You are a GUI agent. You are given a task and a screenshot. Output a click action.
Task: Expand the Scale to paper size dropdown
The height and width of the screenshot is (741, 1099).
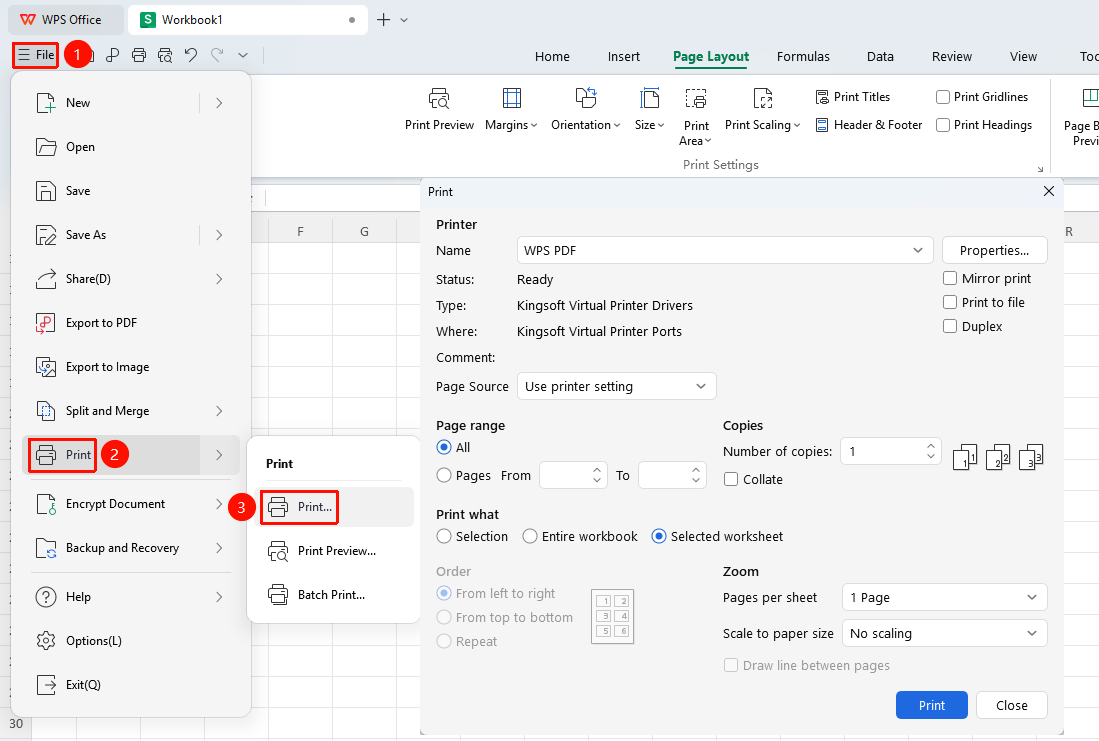coord(944,633)
